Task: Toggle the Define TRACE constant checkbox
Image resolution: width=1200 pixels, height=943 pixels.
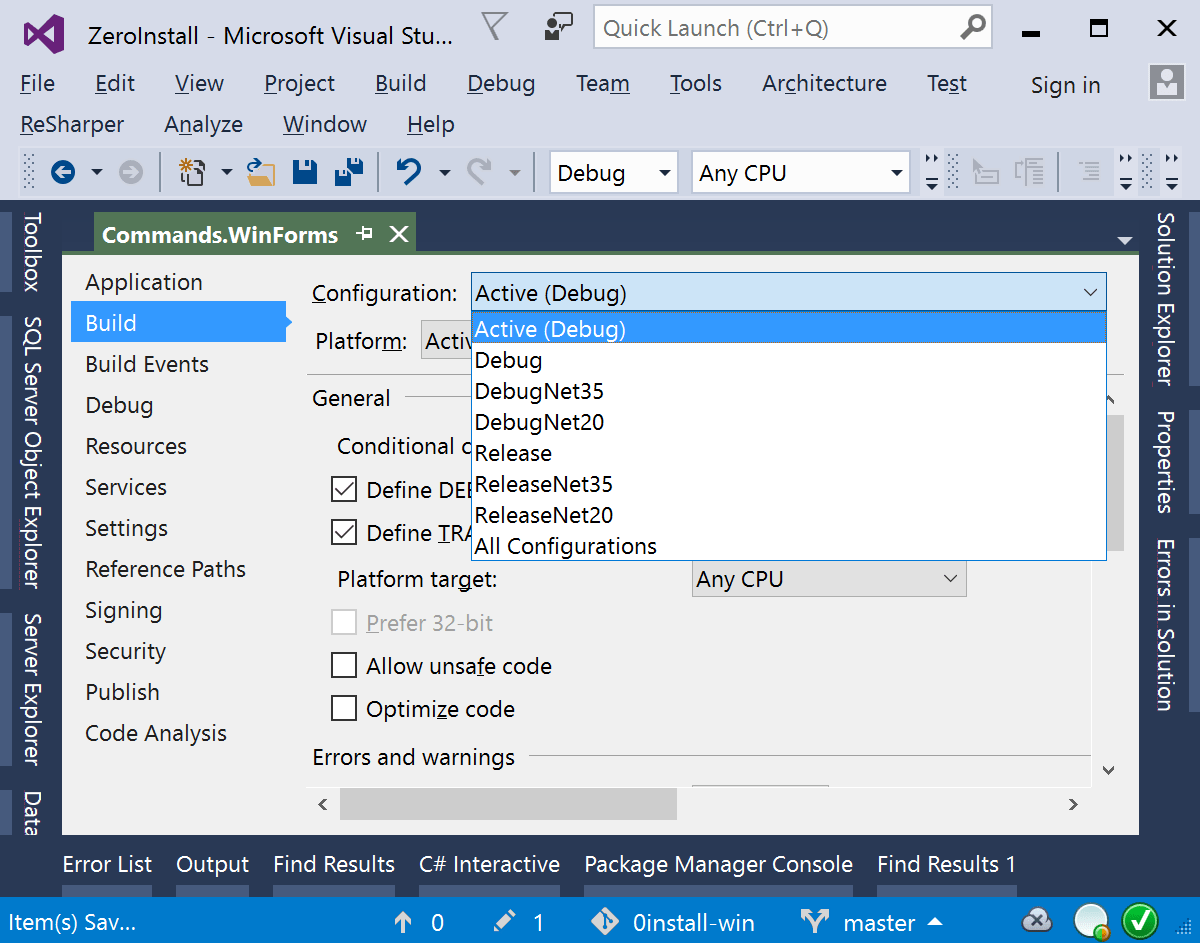Action: tap(344, 533)
